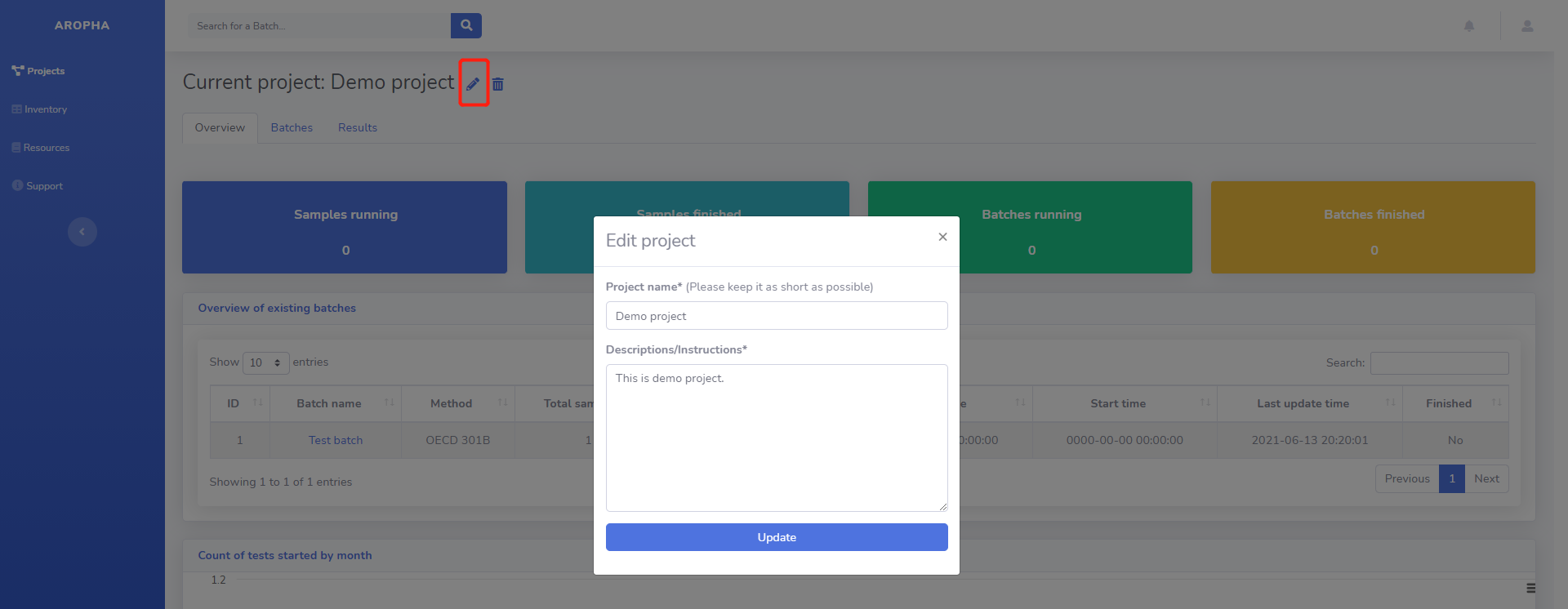Switch to the Results tab

(x=358, y=128)
